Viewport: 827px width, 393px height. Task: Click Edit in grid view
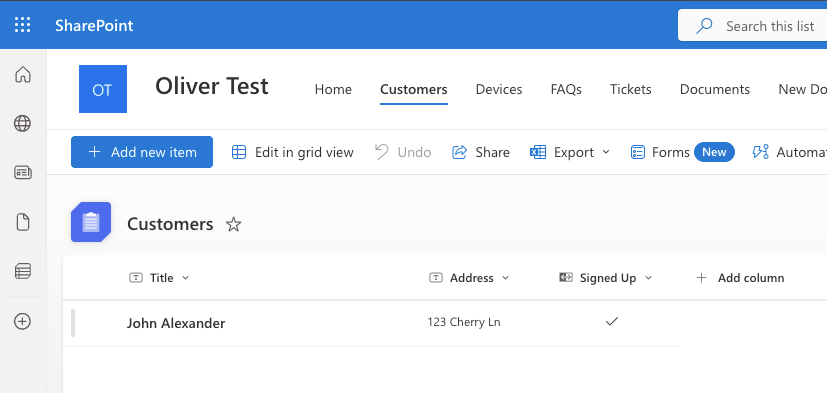point(293,152)
